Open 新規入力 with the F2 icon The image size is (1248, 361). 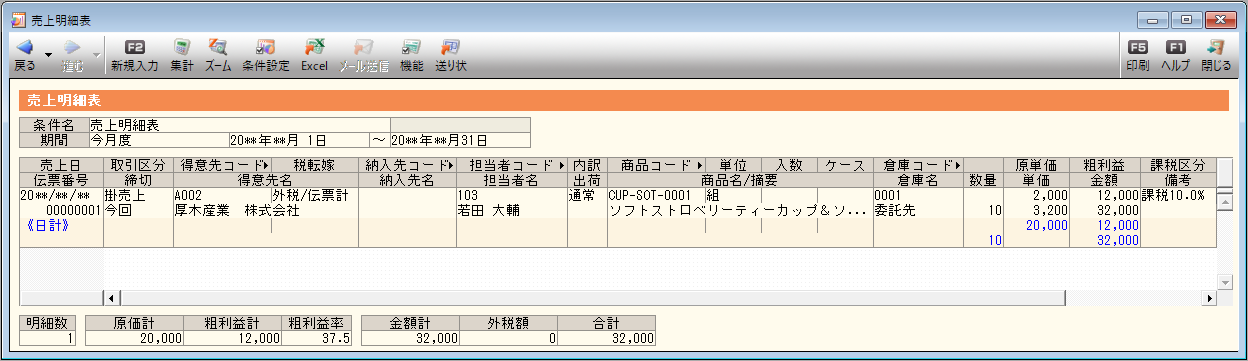(x=135, y=47)
